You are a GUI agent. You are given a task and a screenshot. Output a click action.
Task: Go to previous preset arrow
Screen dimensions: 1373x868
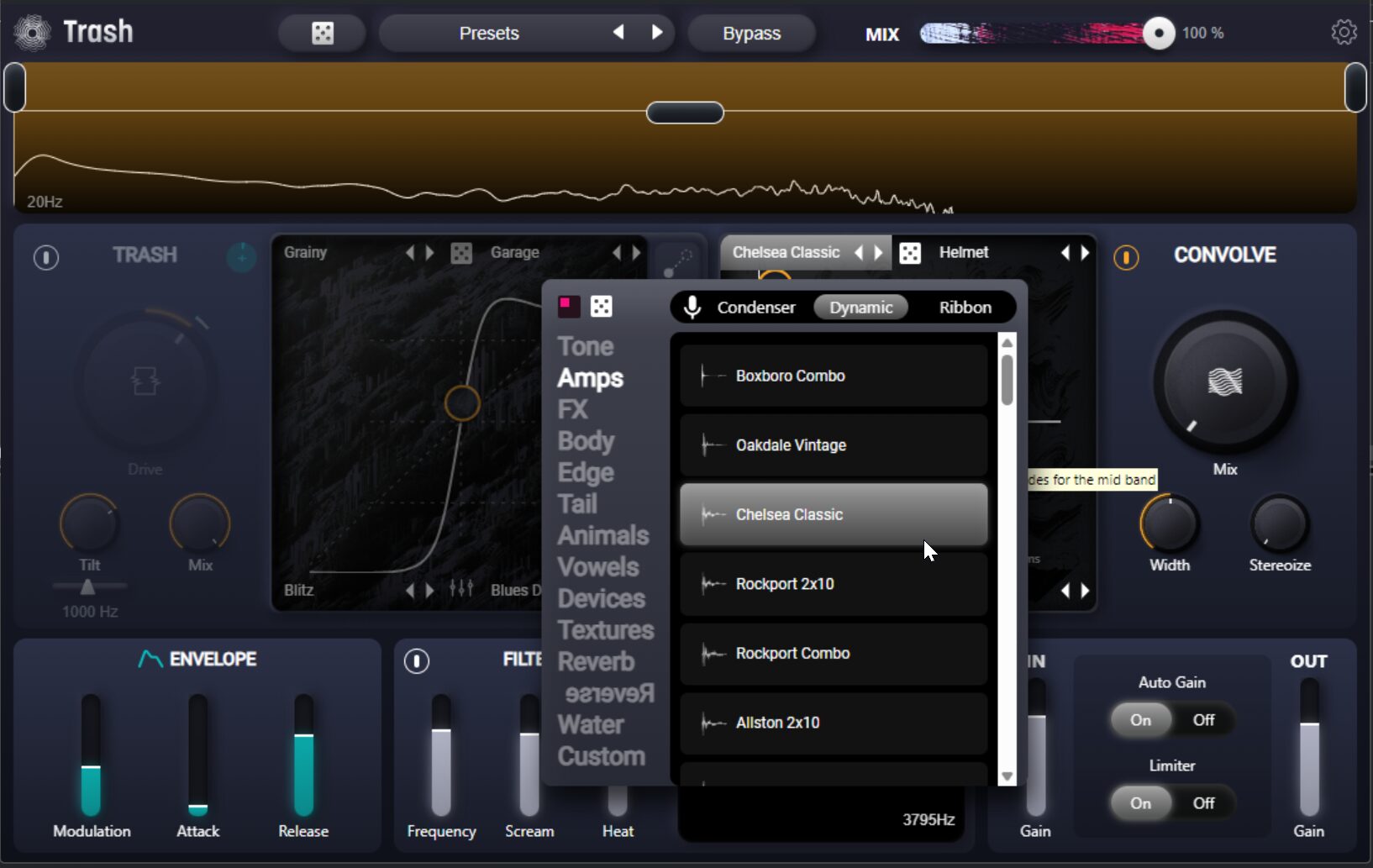[618, 32]
